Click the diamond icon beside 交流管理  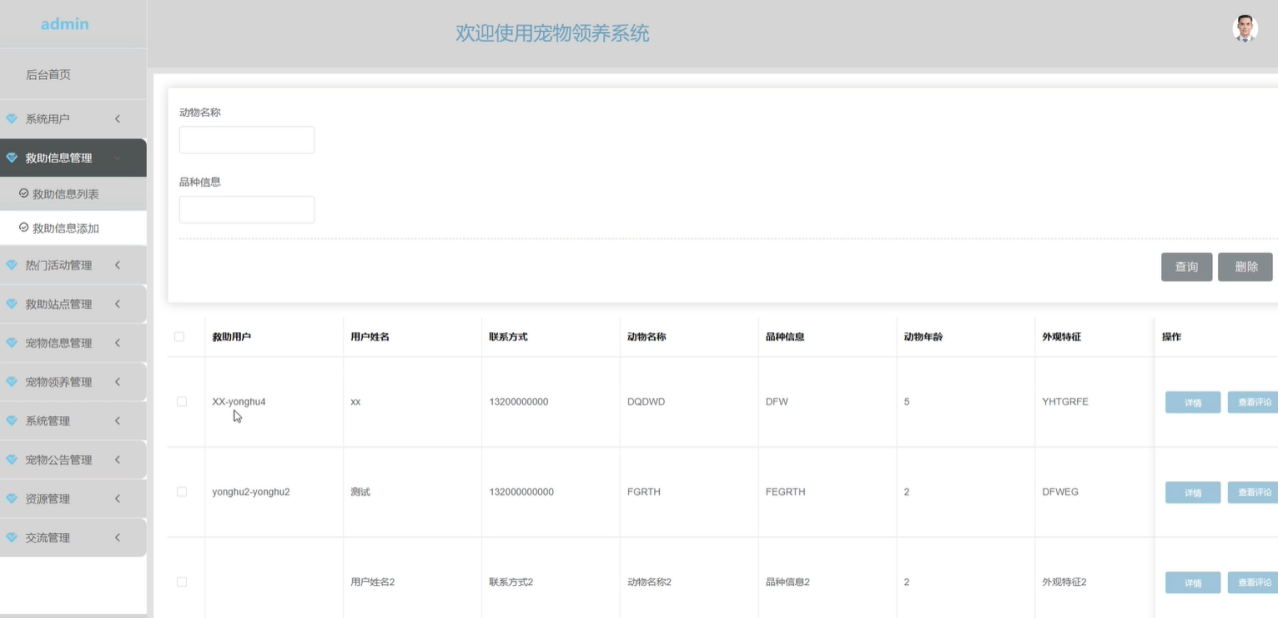click(12, 538)
